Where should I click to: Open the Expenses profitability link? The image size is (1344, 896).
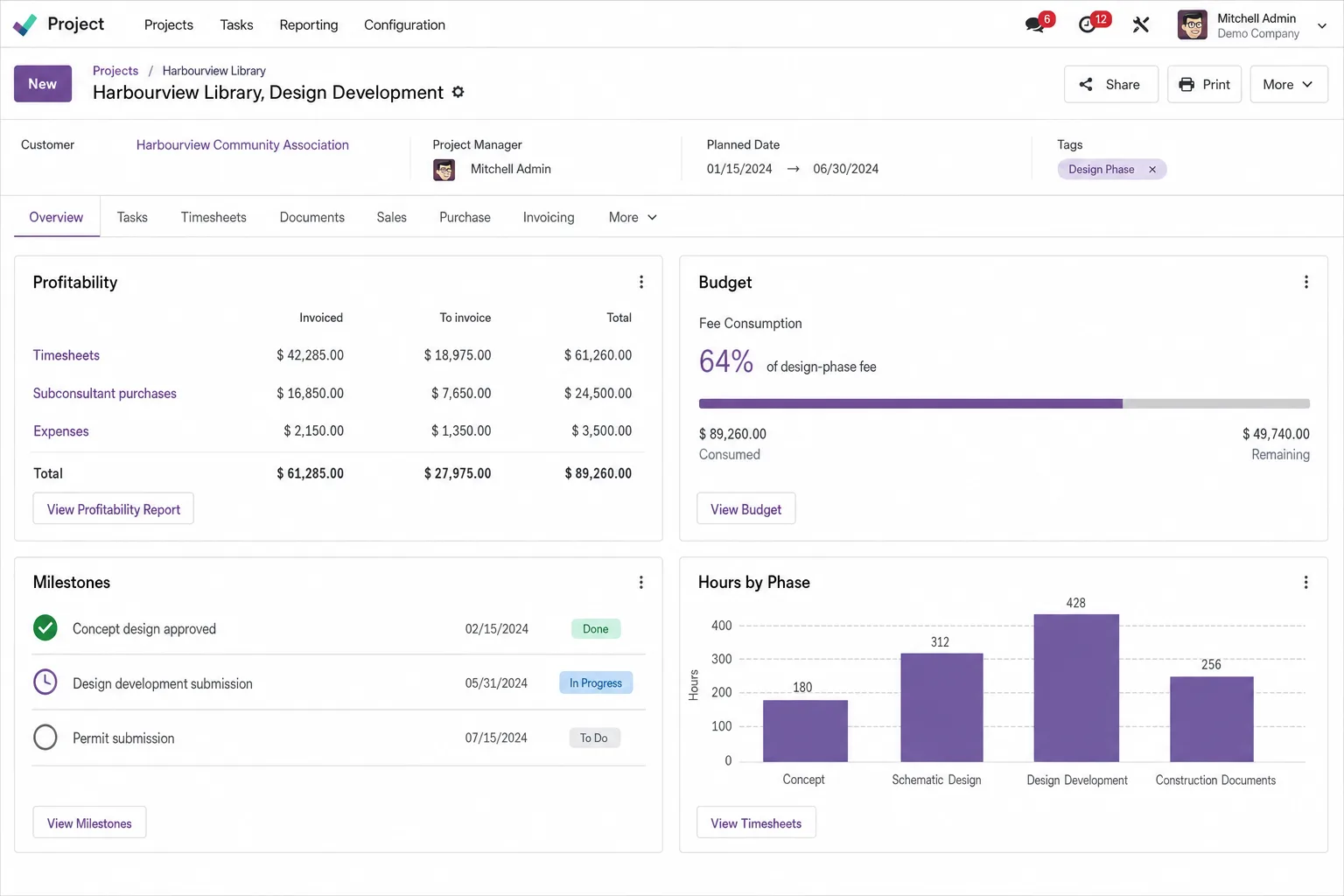(61, 431)
